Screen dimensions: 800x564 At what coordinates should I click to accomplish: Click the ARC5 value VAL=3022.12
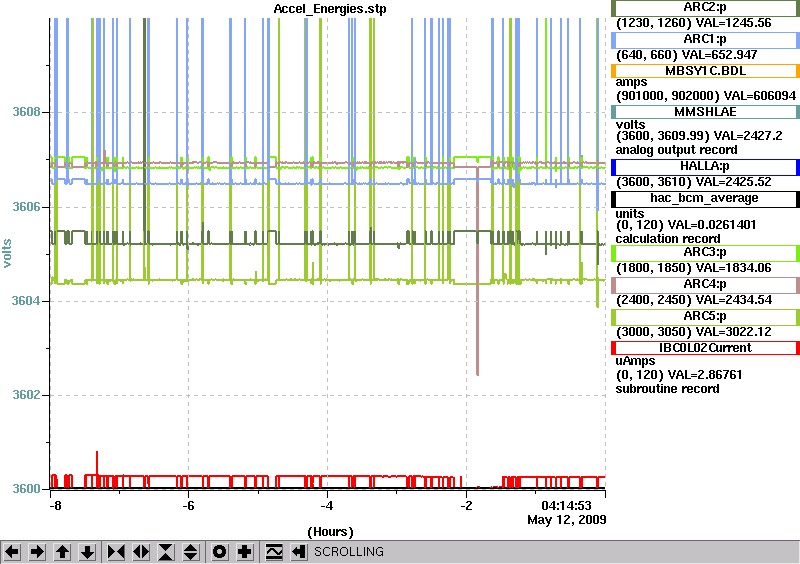click(x=734, y=332)
